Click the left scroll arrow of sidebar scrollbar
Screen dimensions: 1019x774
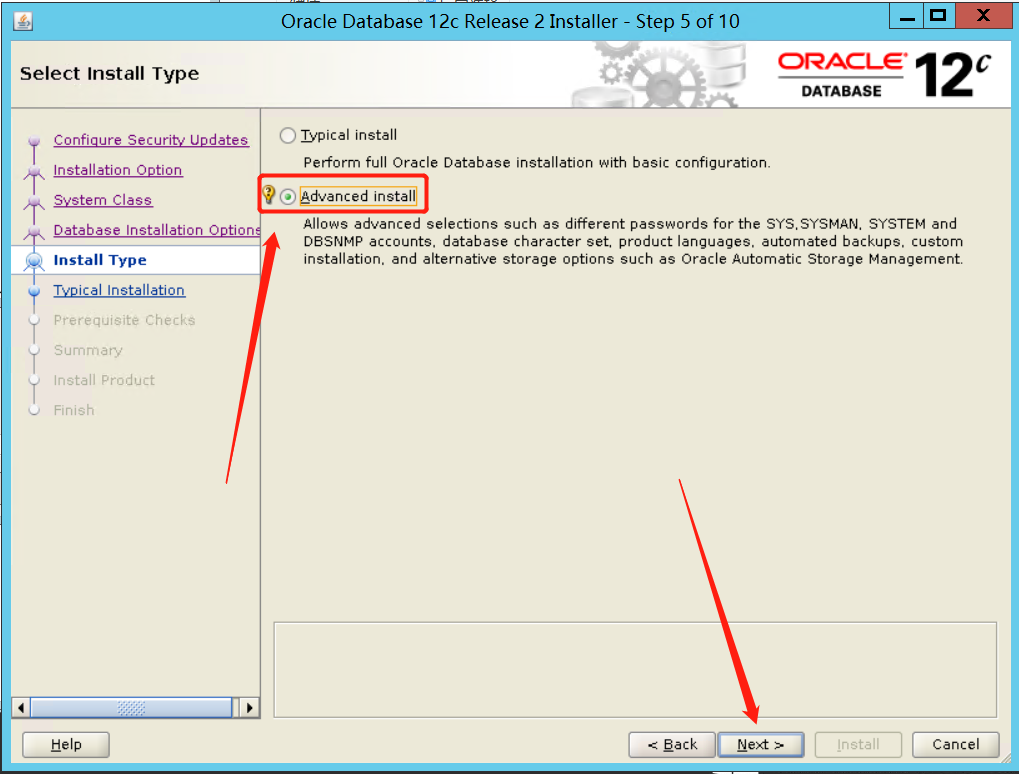pyautogui.click(x=21, y=707)
